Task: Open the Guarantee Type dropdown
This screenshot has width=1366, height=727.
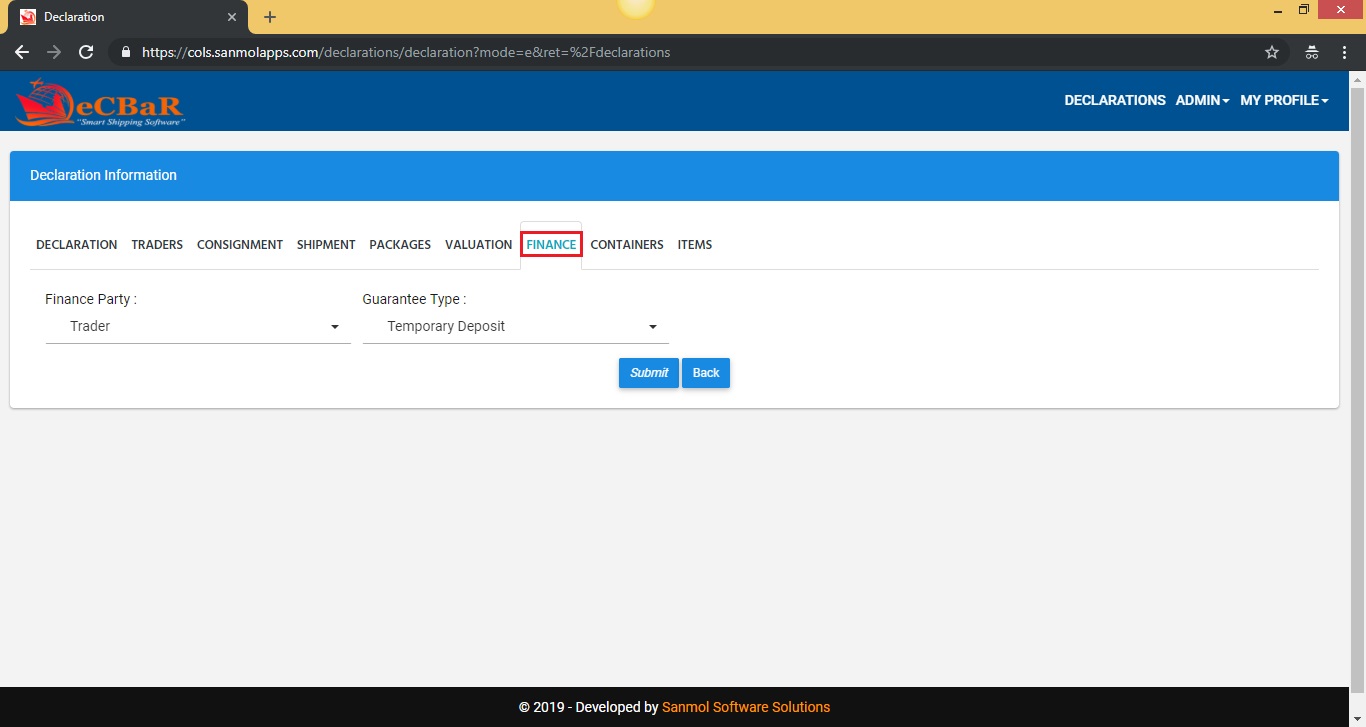Action: (x=515, y=327)
